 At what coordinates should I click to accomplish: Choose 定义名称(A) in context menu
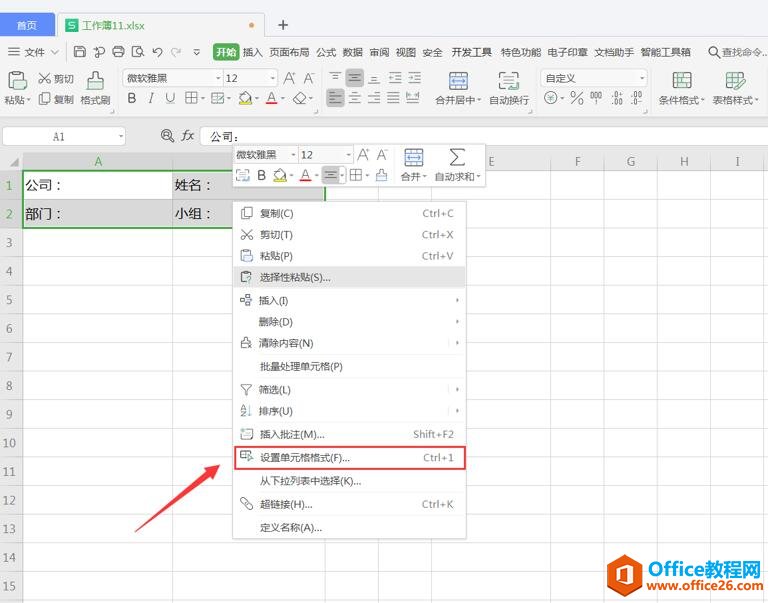coord(349,527)
